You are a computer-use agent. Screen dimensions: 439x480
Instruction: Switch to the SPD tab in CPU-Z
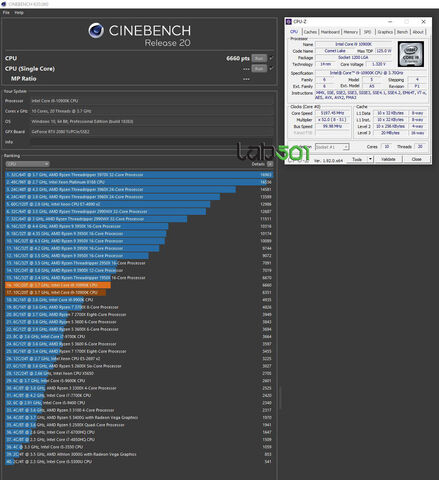(x=367, y=32)
